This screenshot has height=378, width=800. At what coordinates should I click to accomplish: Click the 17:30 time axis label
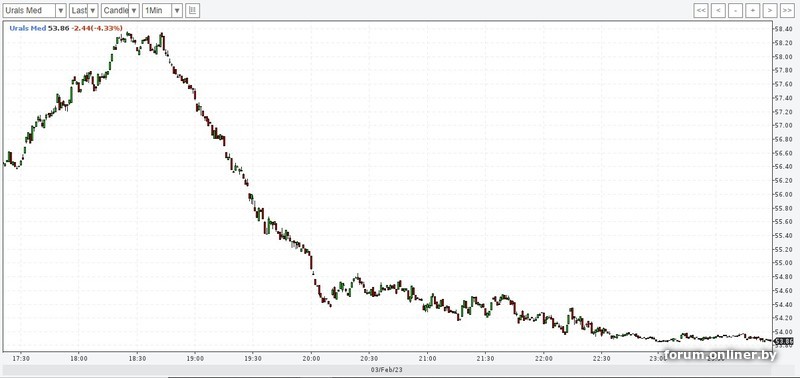21,358
